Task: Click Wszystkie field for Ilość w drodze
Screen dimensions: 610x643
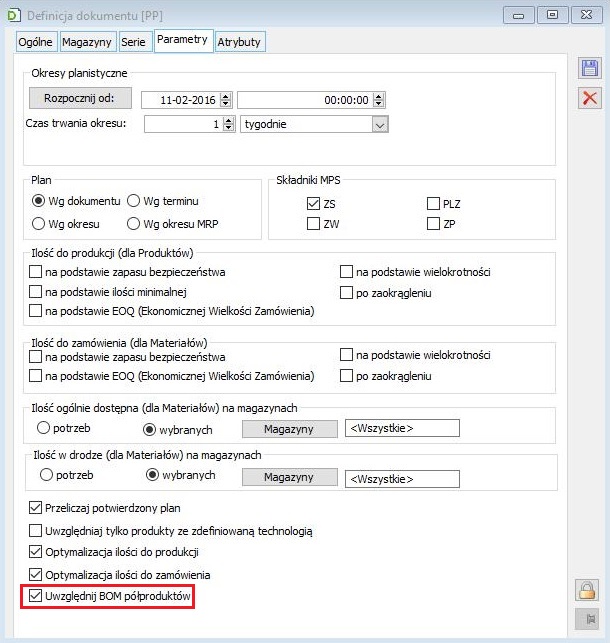Action: pos(402,479)
